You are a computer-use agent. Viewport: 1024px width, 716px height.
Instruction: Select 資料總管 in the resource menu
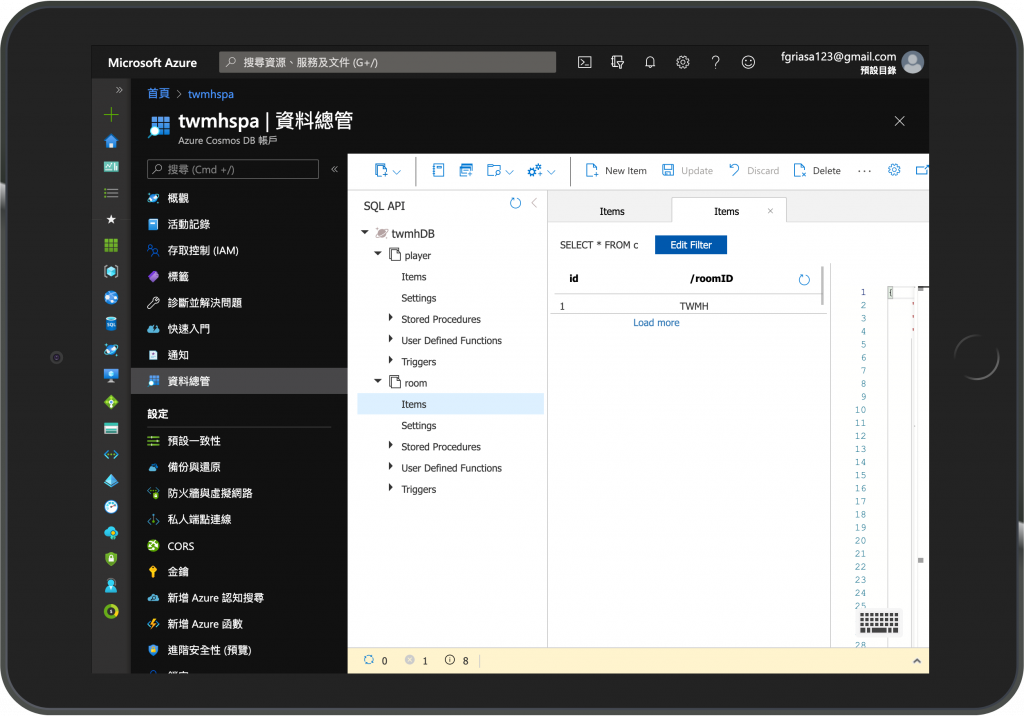(239, 381)
